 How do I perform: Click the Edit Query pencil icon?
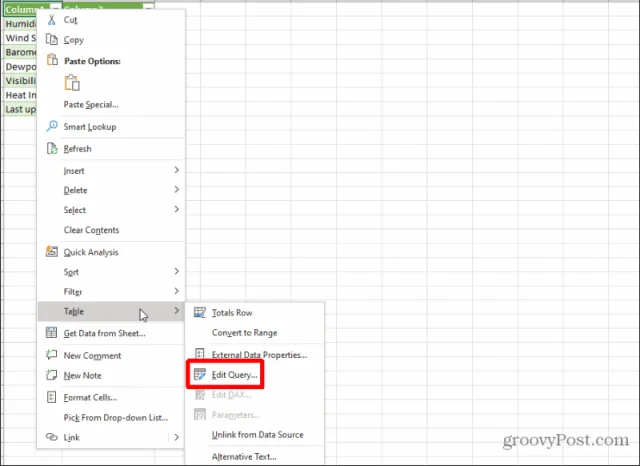pyautogui.click(x=200, y=374)
